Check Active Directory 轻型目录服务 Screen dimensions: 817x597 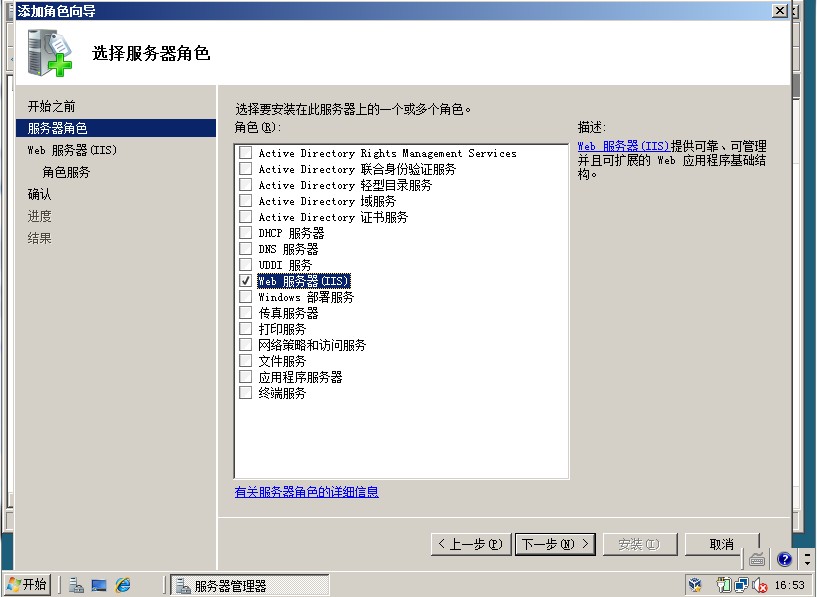(x=245, y=185)
